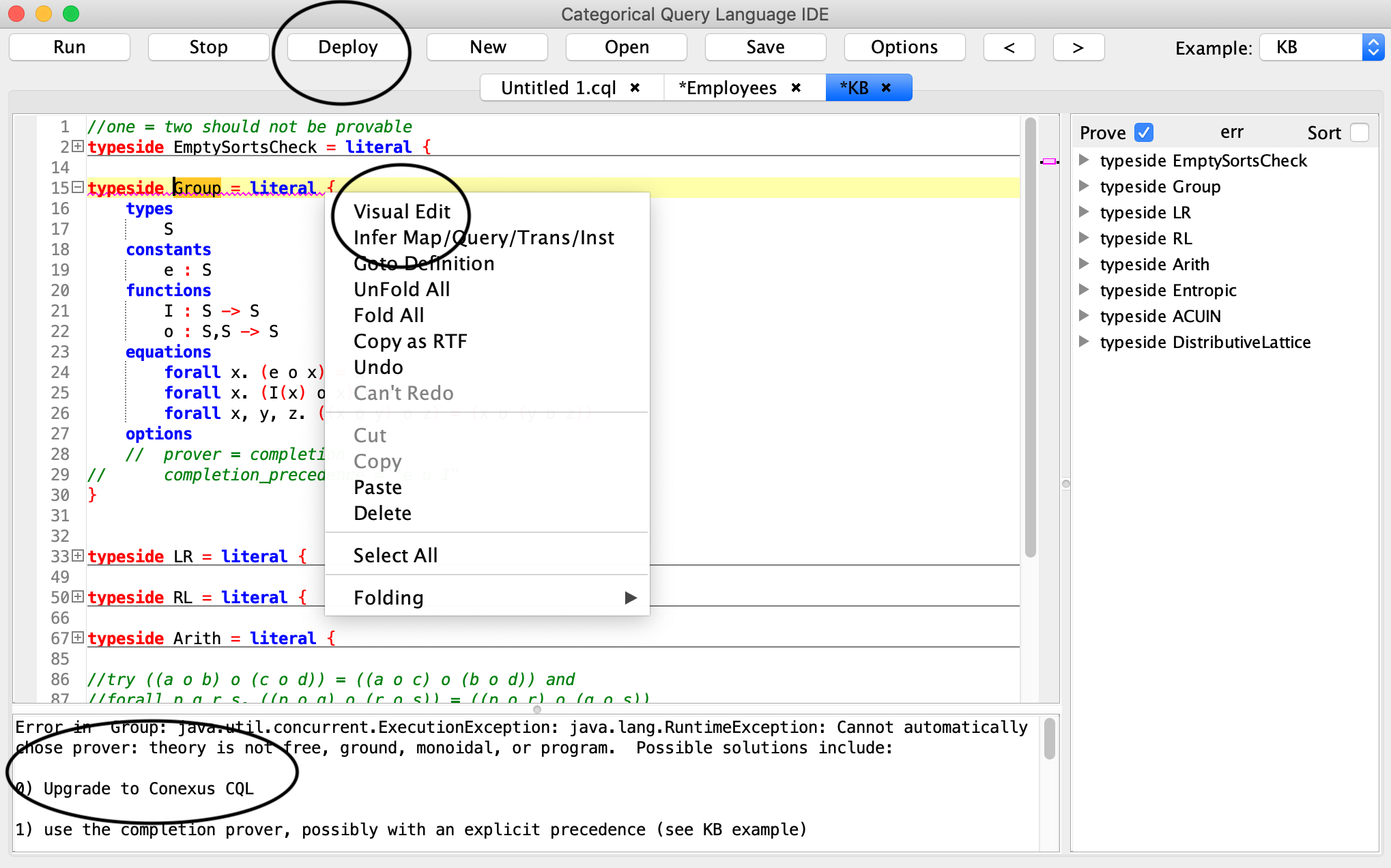Close the Untitled 1.cql tab
The width and height of the screenshot is (1391, 868).
coord(635,87)
